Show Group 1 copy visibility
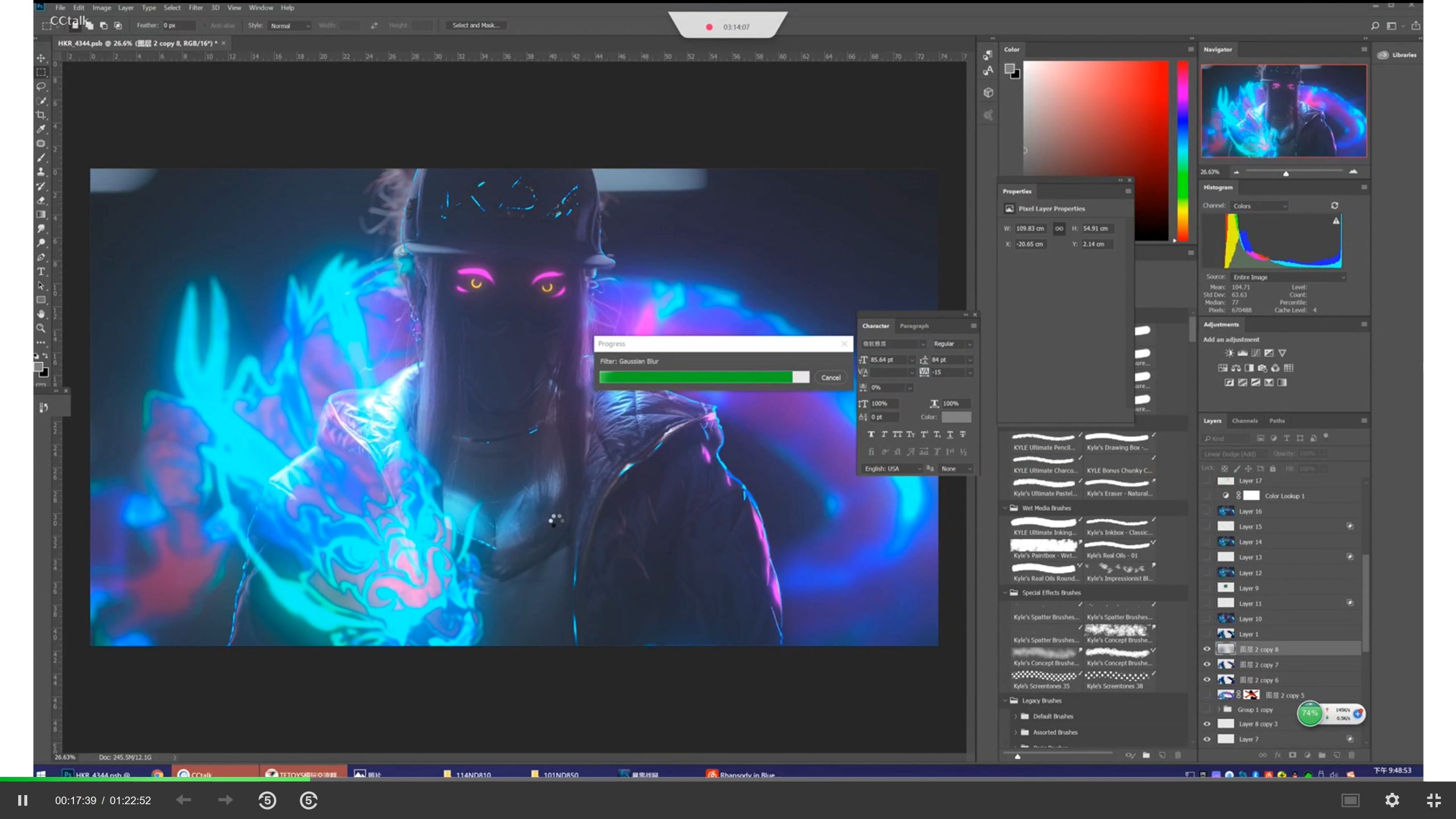The image size is (1456, 819). (1207, 710)
